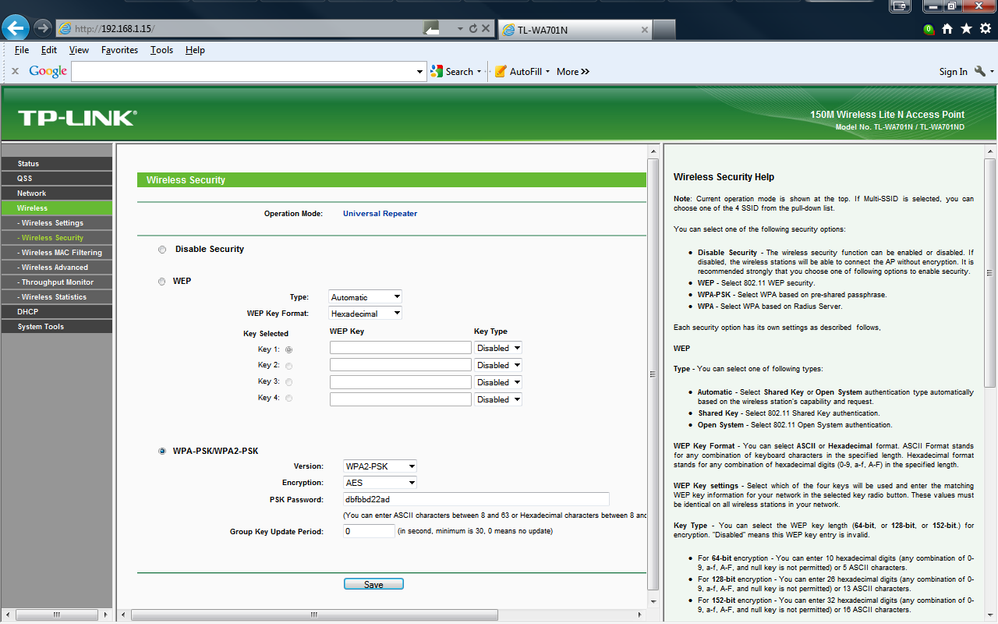Open the Google toolbar wrench options
Image resolution: width=998 pixels, height=624 pixels.
980,71
